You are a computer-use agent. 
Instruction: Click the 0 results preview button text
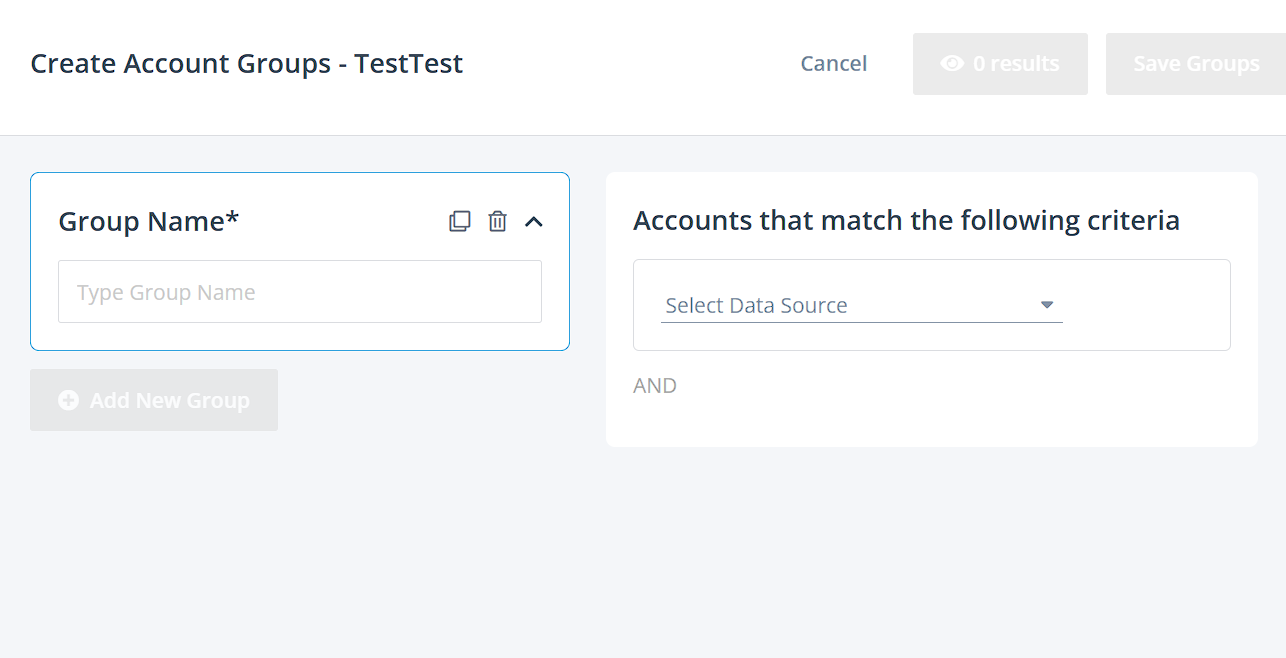click(x=1015, y=64)
